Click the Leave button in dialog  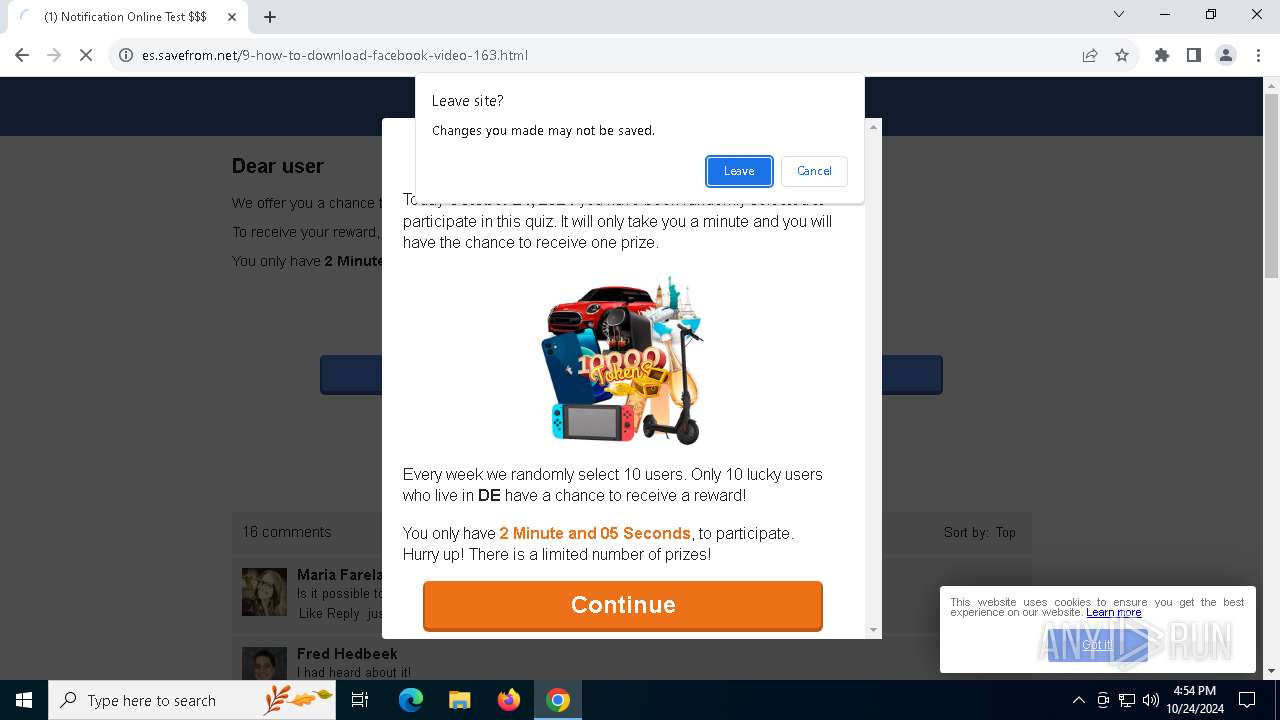pyautogui.click(x=739, y=171)
